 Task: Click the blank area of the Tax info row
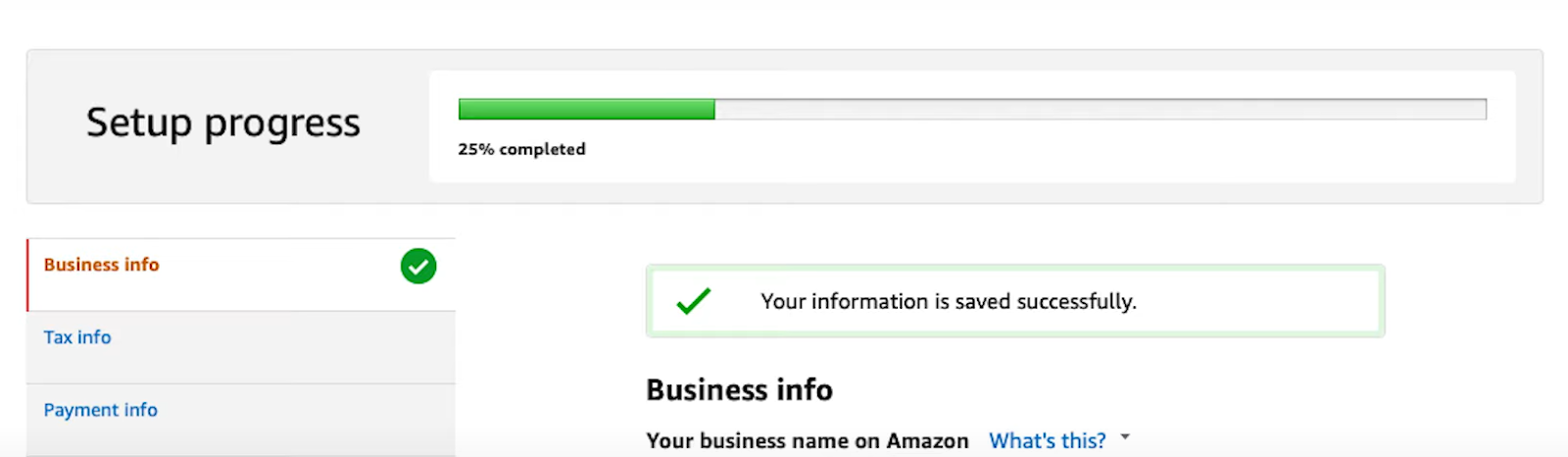pos(284,347)
